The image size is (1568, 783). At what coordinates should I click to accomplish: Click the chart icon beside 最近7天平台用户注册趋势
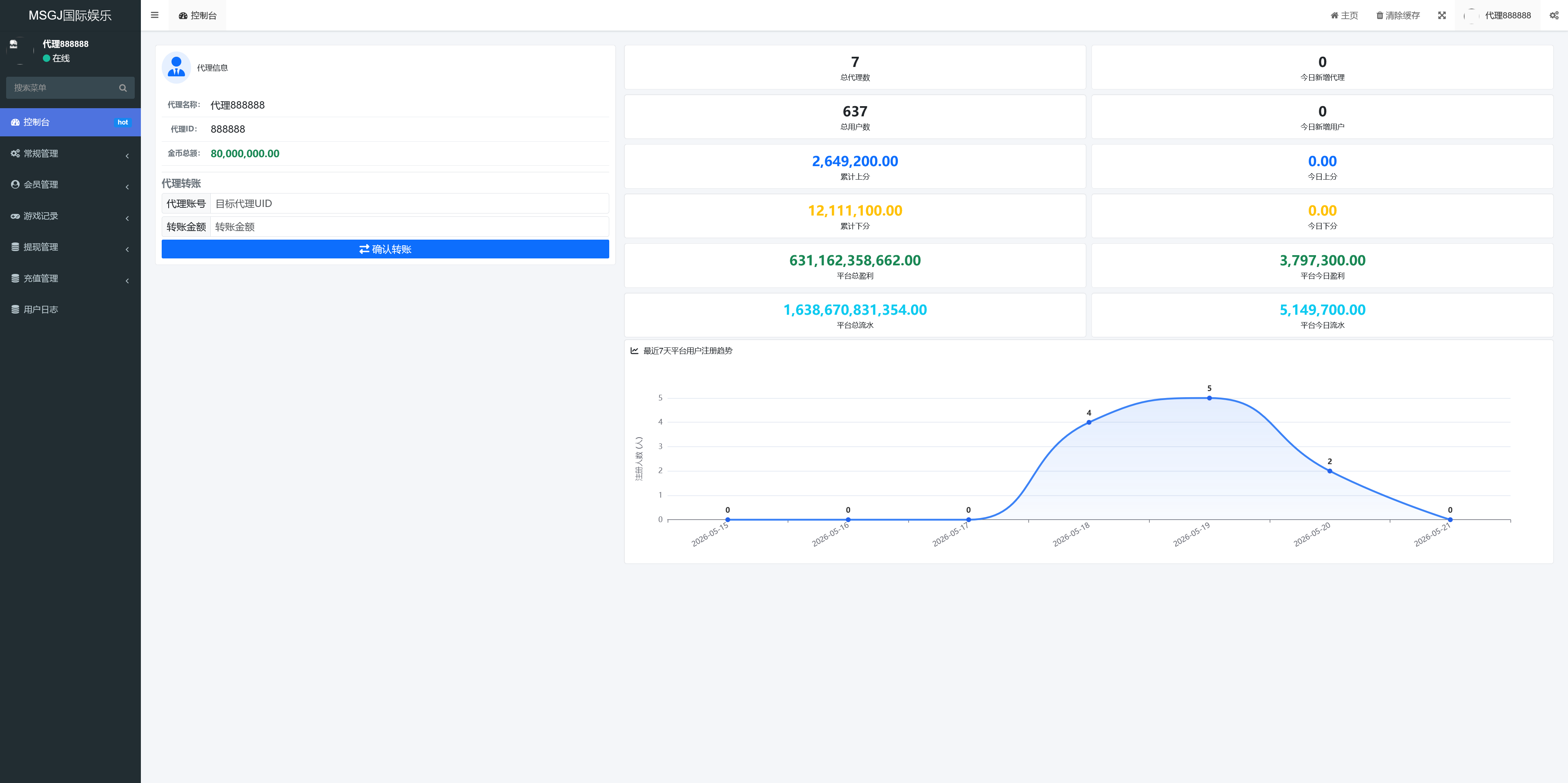click(x=634, y=350)
